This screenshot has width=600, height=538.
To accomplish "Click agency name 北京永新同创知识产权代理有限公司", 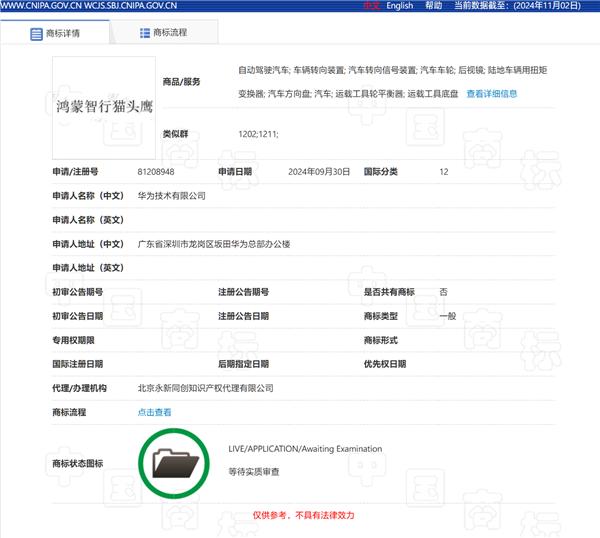I will (205, 388).
